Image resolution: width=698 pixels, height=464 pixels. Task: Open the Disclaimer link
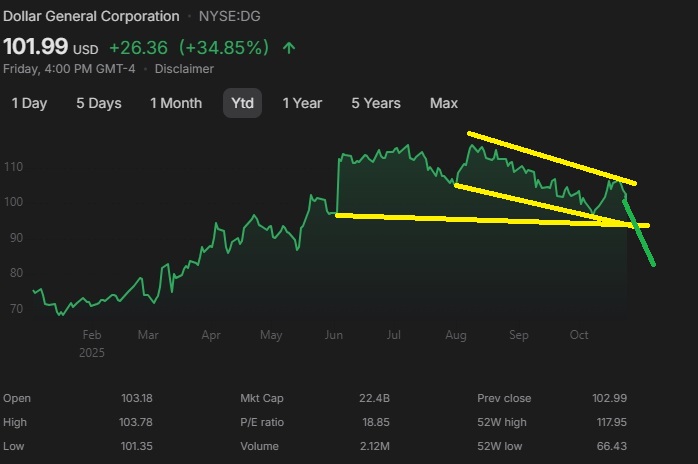[x=184, y=69]
